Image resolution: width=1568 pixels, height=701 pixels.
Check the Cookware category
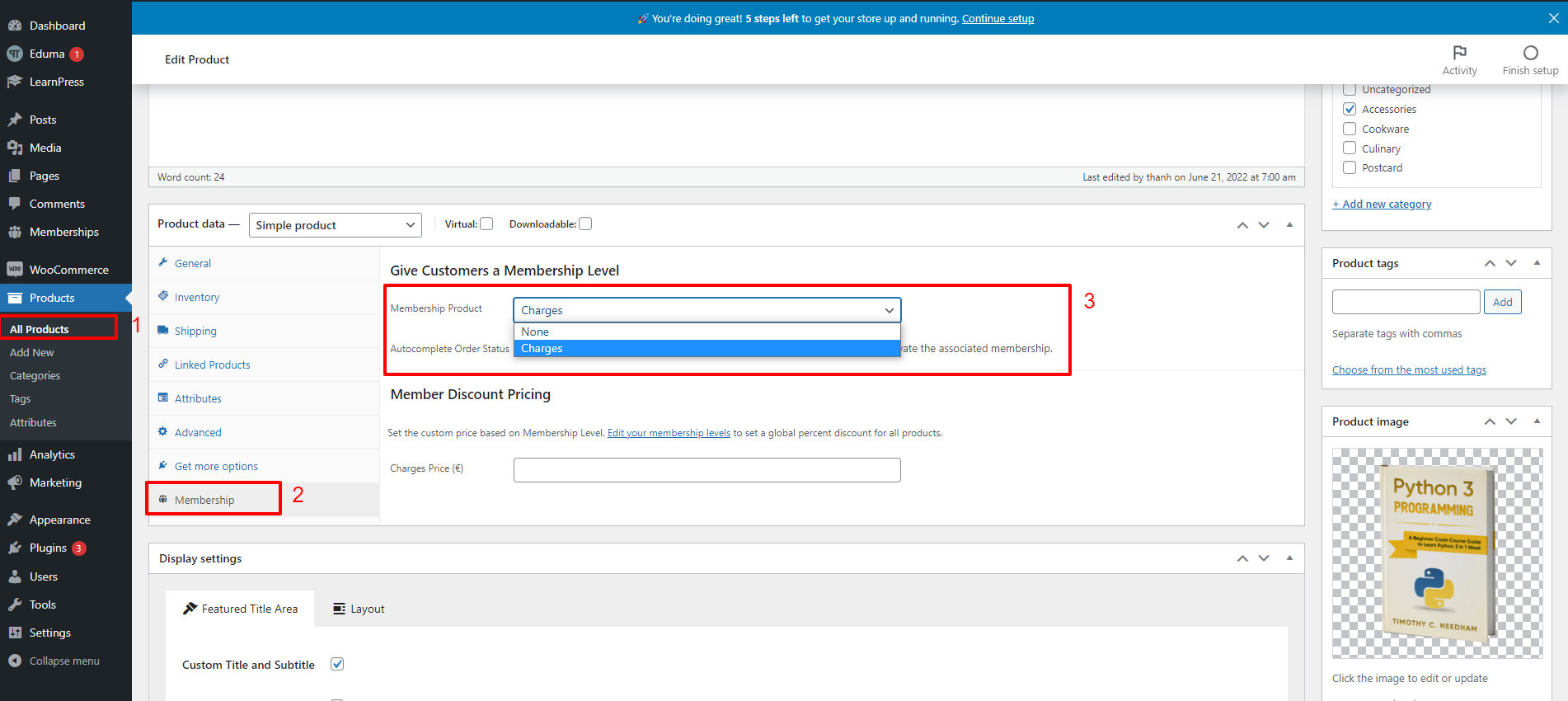tap(1350, 129)
